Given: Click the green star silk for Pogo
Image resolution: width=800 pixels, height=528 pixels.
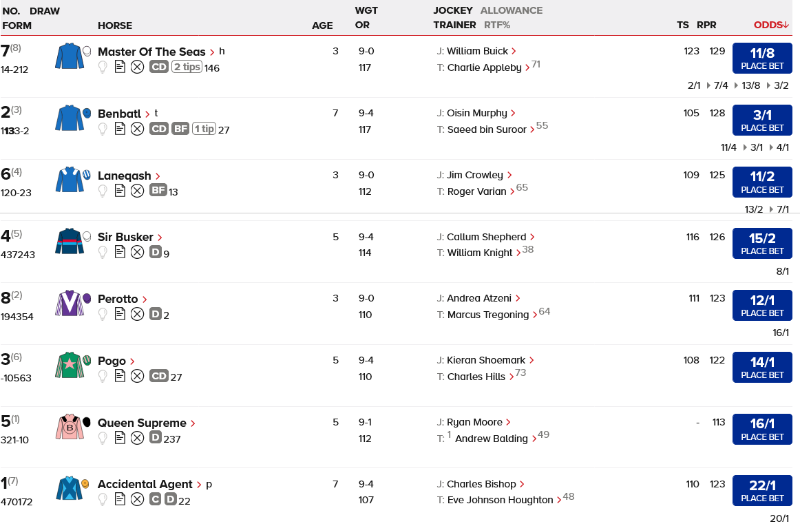Looking at the screenshot, I should point(70,366).
